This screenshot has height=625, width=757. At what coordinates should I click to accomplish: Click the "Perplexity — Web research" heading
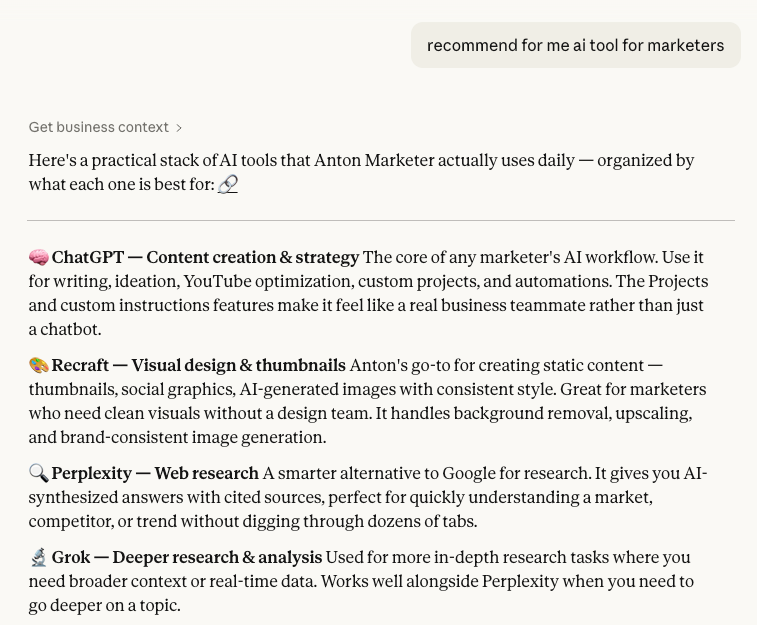155,473
